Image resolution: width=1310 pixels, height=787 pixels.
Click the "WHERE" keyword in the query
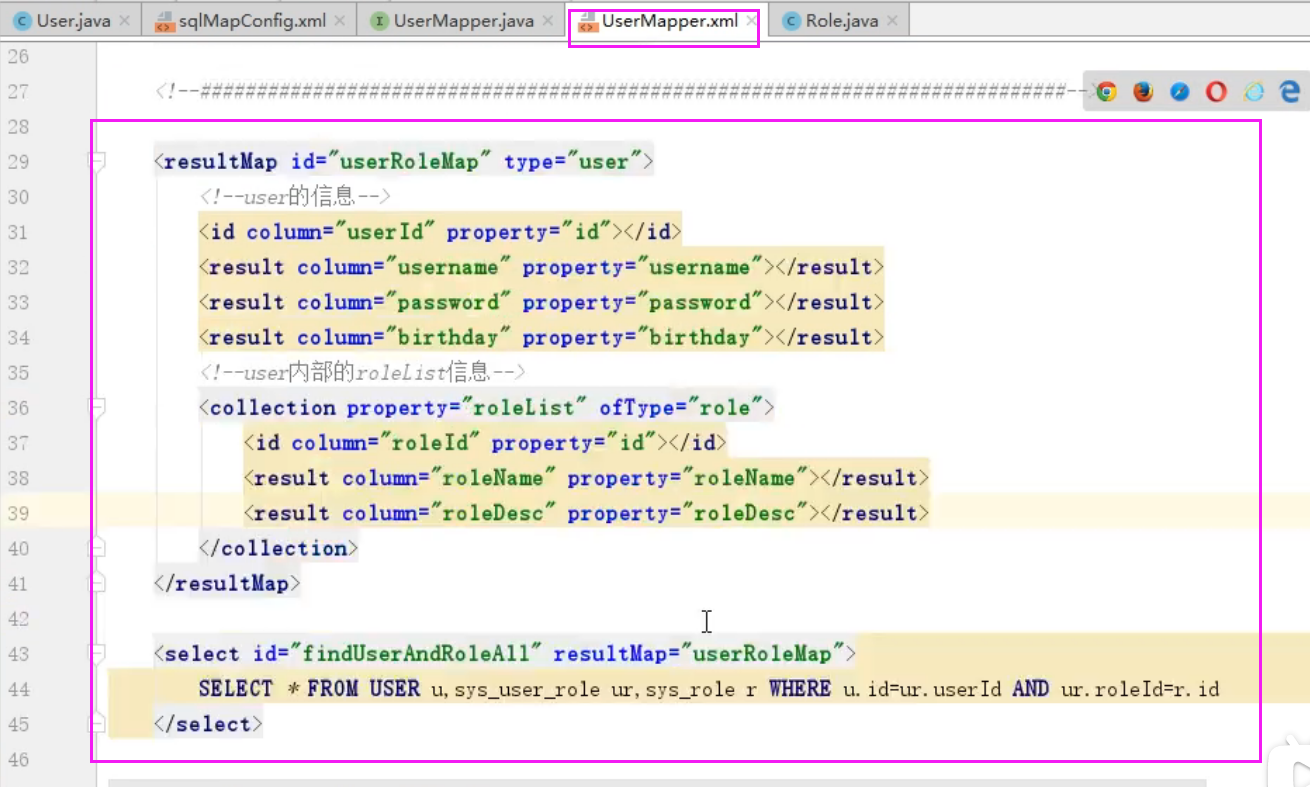(800, 689)
